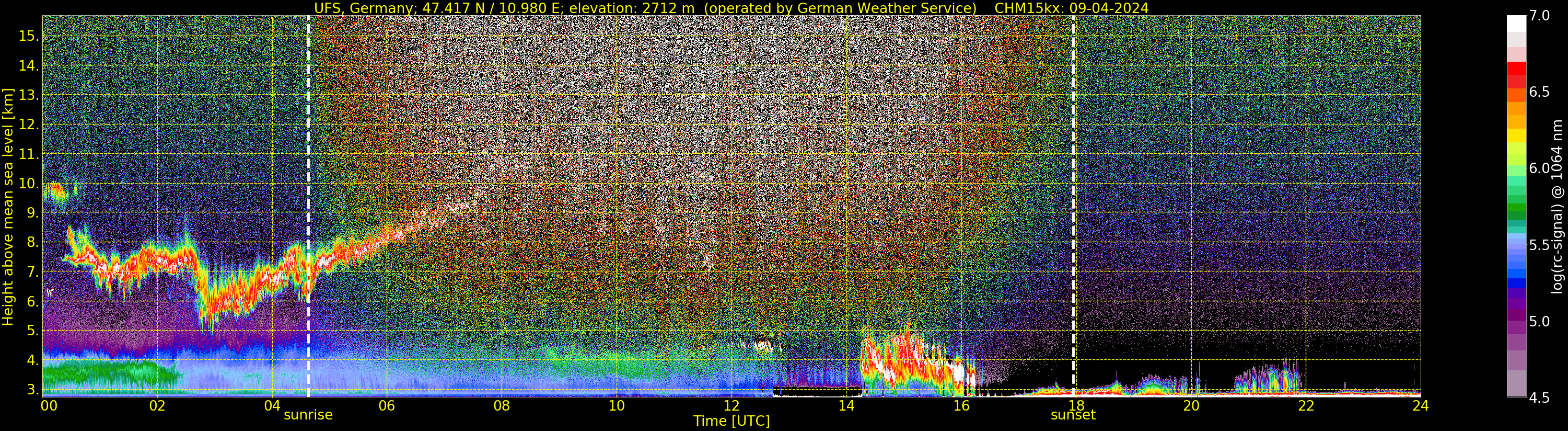Click the '20' time tick label
Viewport: 1568px width, 431px height.
[x=1191, y=405]
